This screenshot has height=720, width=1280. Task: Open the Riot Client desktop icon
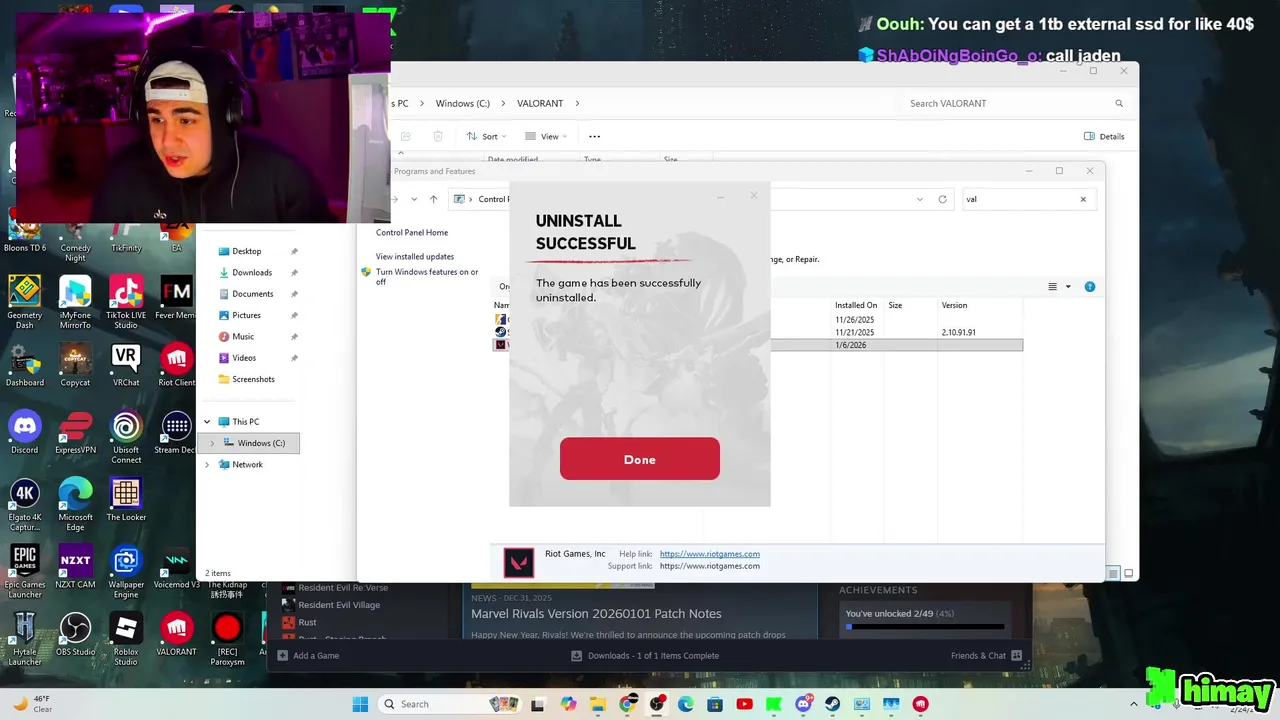pyautogui.click(x=177, y=365)
